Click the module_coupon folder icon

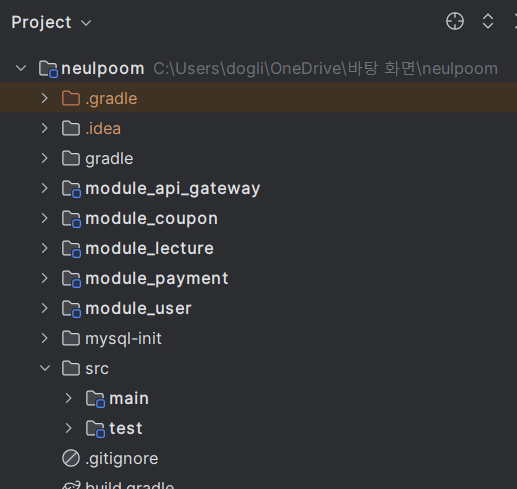coord(71,219)
